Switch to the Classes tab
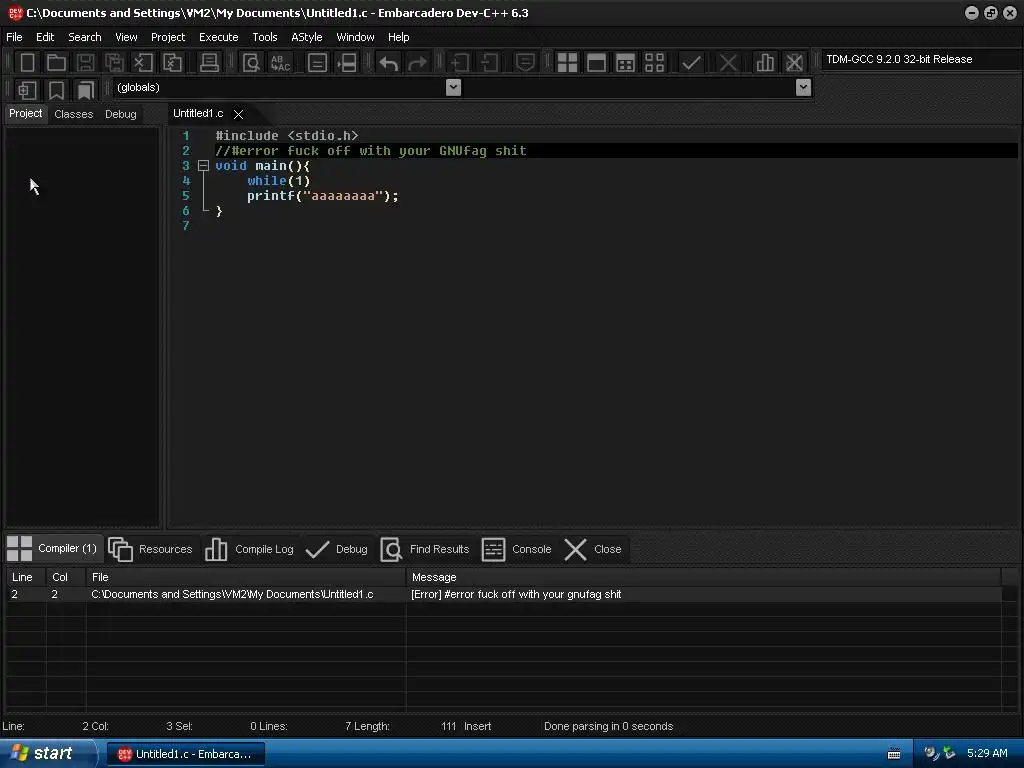 (x=74, y=114)
